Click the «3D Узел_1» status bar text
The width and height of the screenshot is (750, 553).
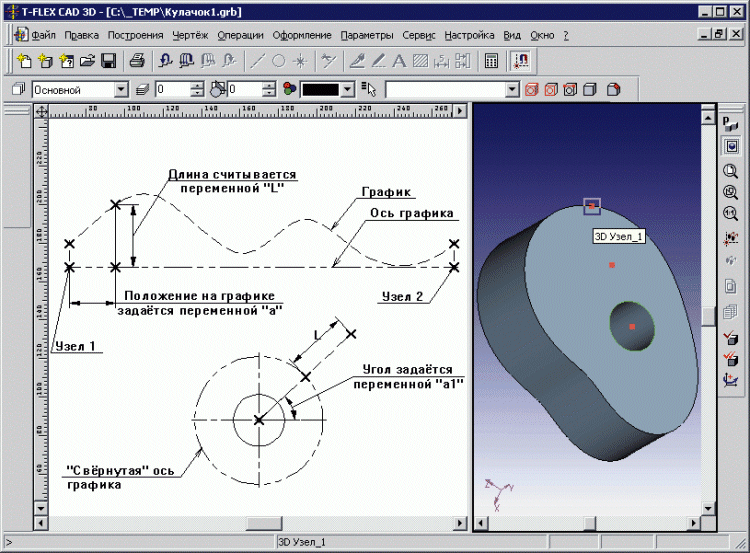[x=302, y=542]
